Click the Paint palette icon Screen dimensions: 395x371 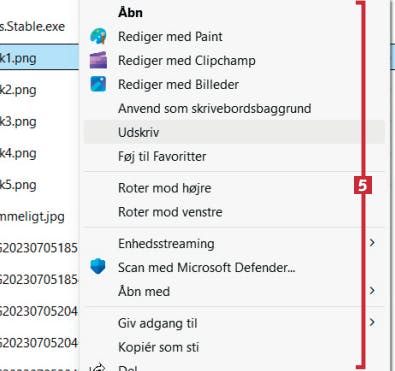[x=98, y=36]
